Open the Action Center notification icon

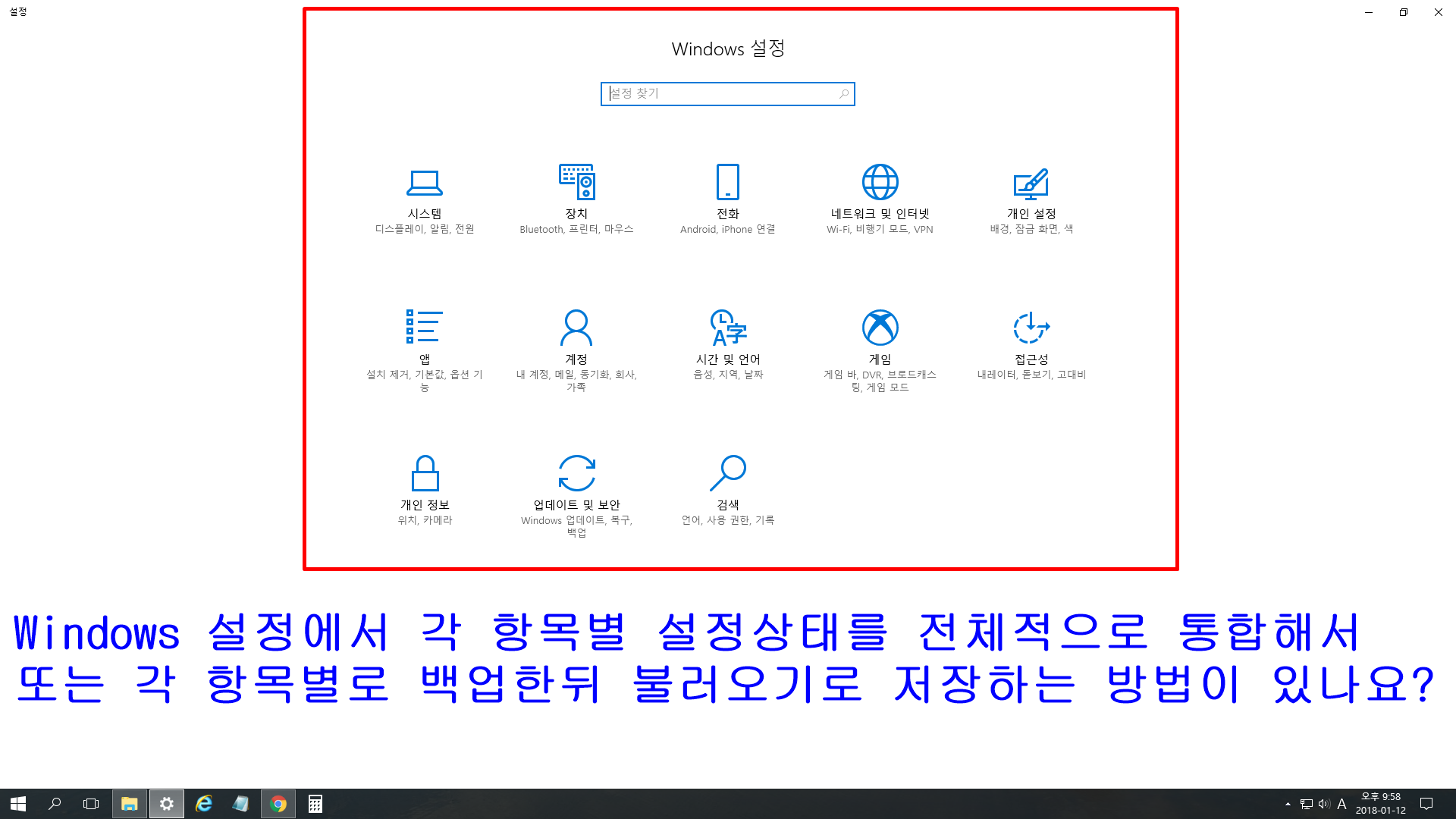pos(1426,804)
